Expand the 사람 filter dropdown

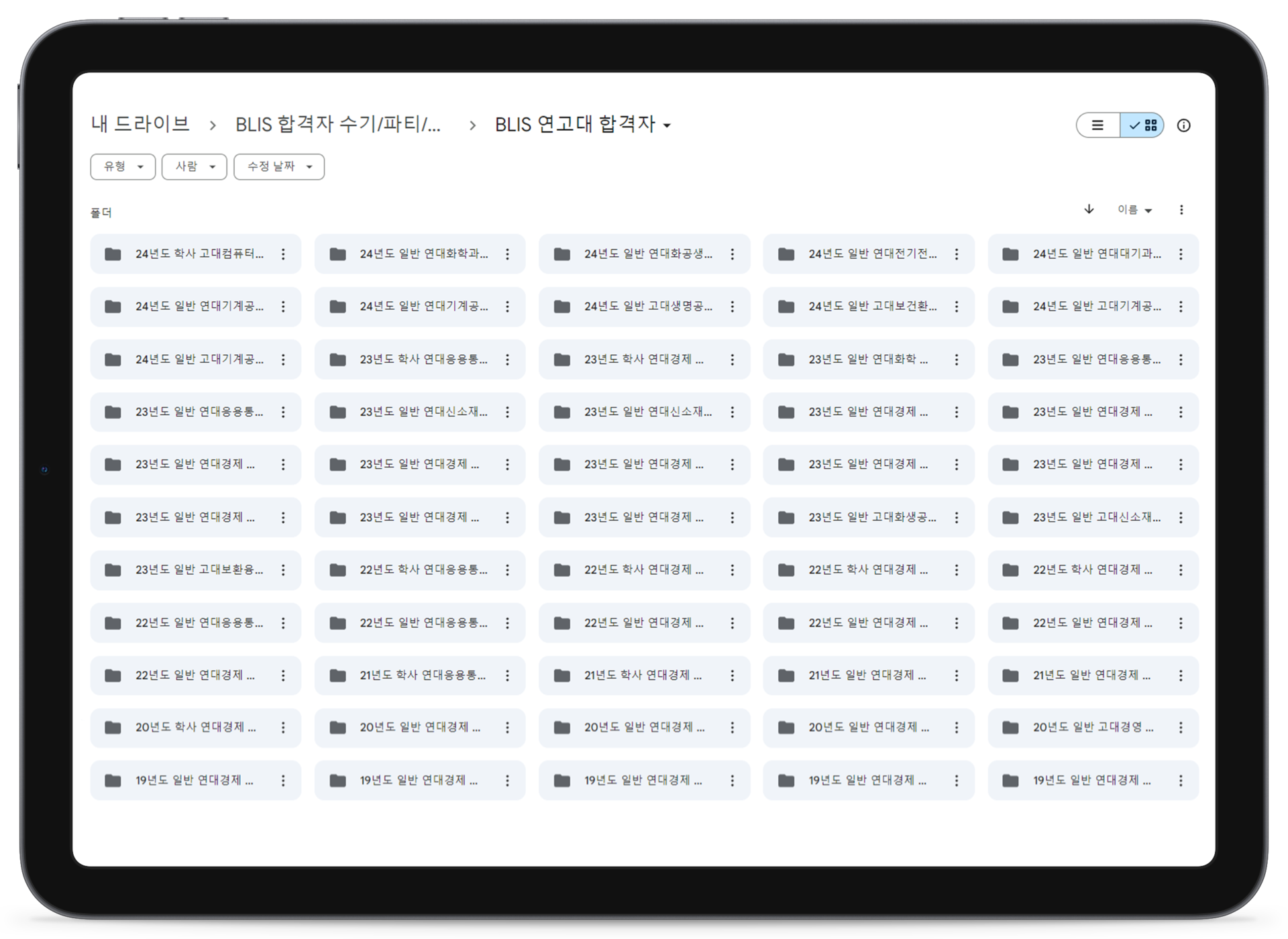click(x=195, y=166)
